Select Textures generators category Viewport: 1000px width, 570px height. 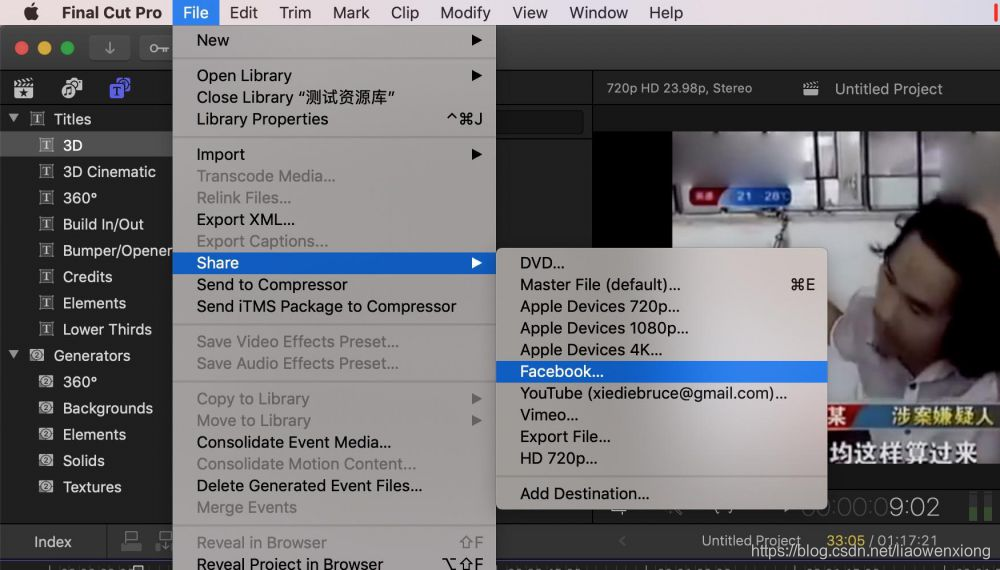(86, 486)
